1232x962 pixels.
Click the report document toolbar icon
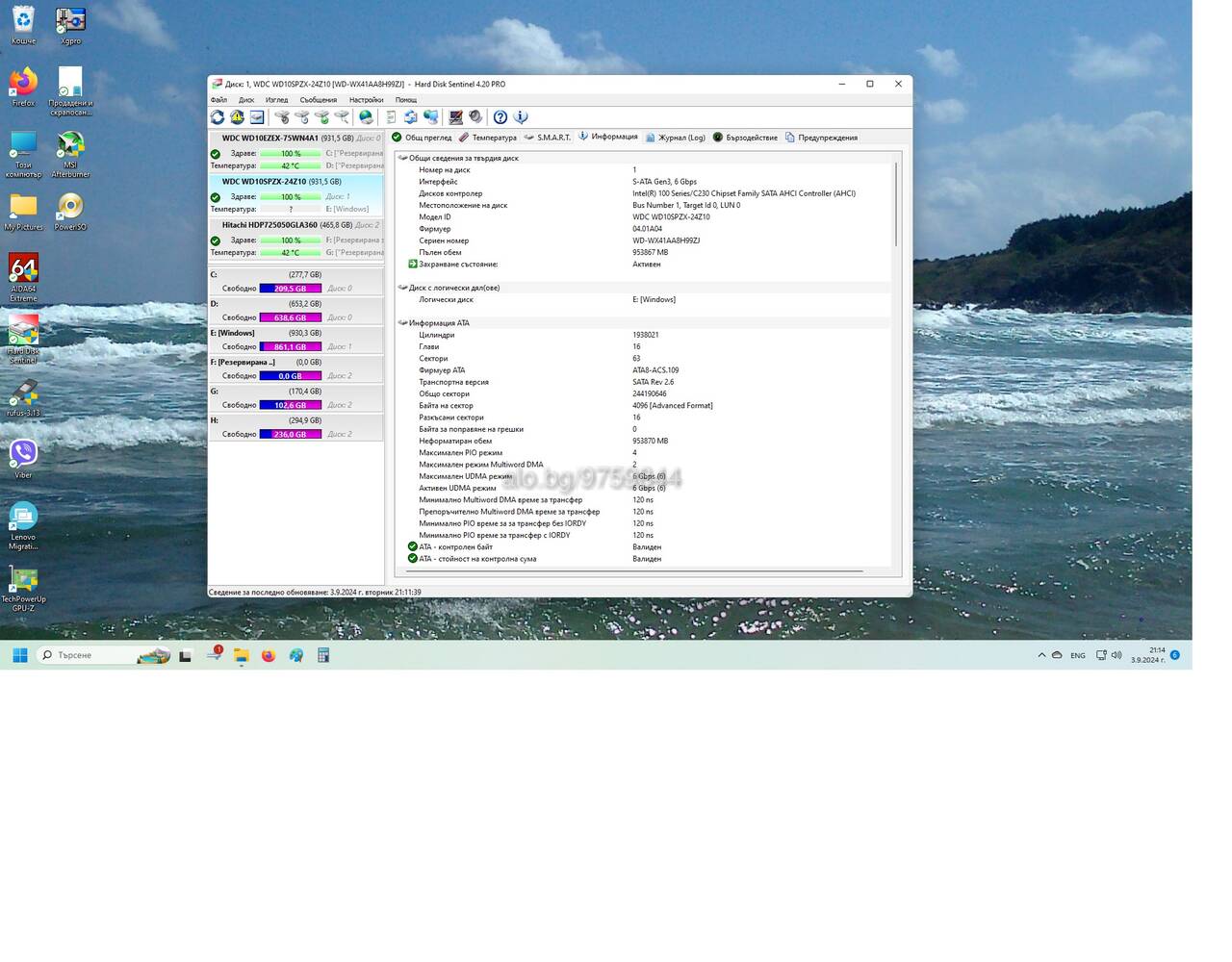(x=391, y=117)
